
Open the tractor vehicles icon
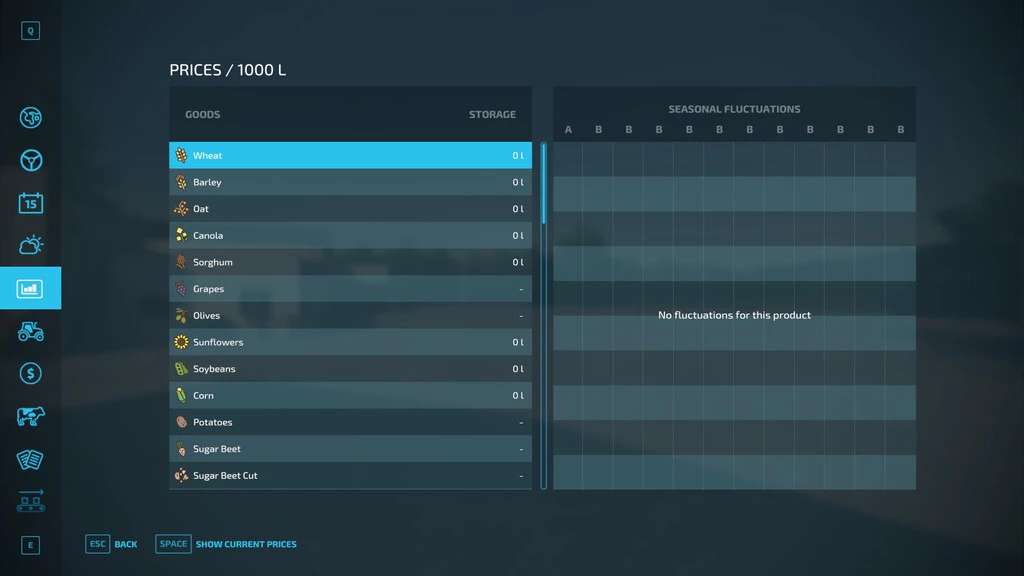coord(31,331)
